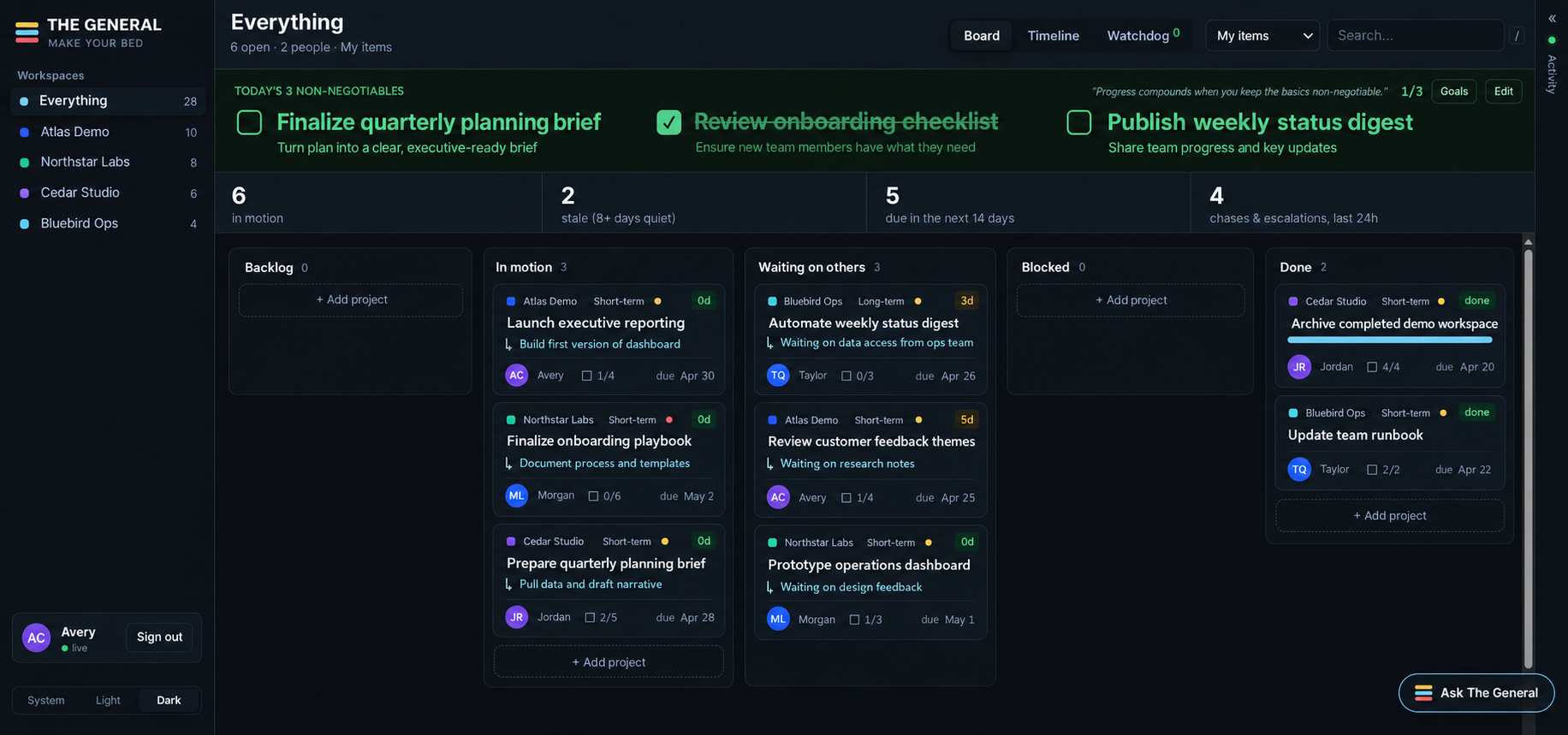The width and height of the screenshot is (1568, 735).
Task: Switch theme to Light
Action: pos(108,700)
